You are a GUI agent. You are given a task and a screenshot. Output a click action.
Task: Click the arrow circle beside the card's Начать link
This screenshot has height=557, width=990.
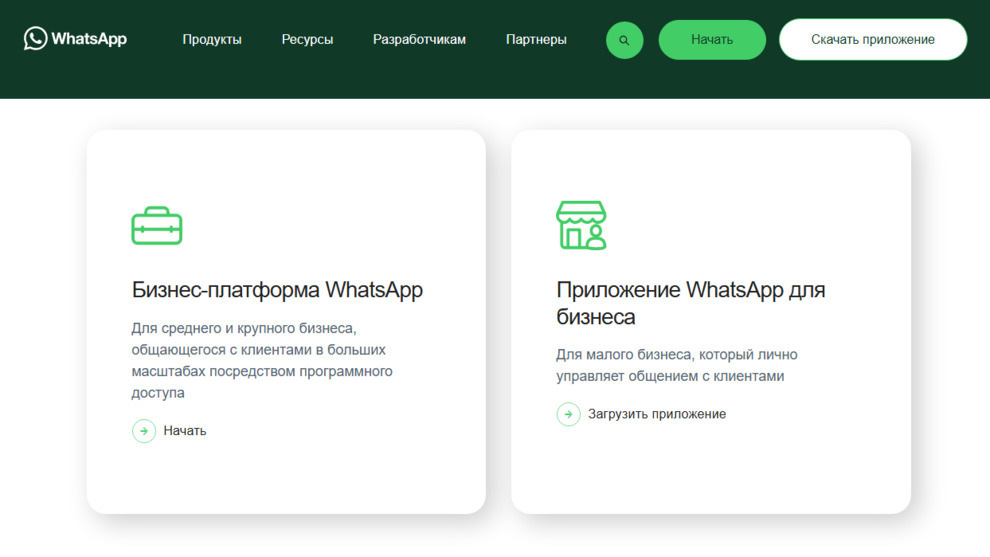(144, 431)
